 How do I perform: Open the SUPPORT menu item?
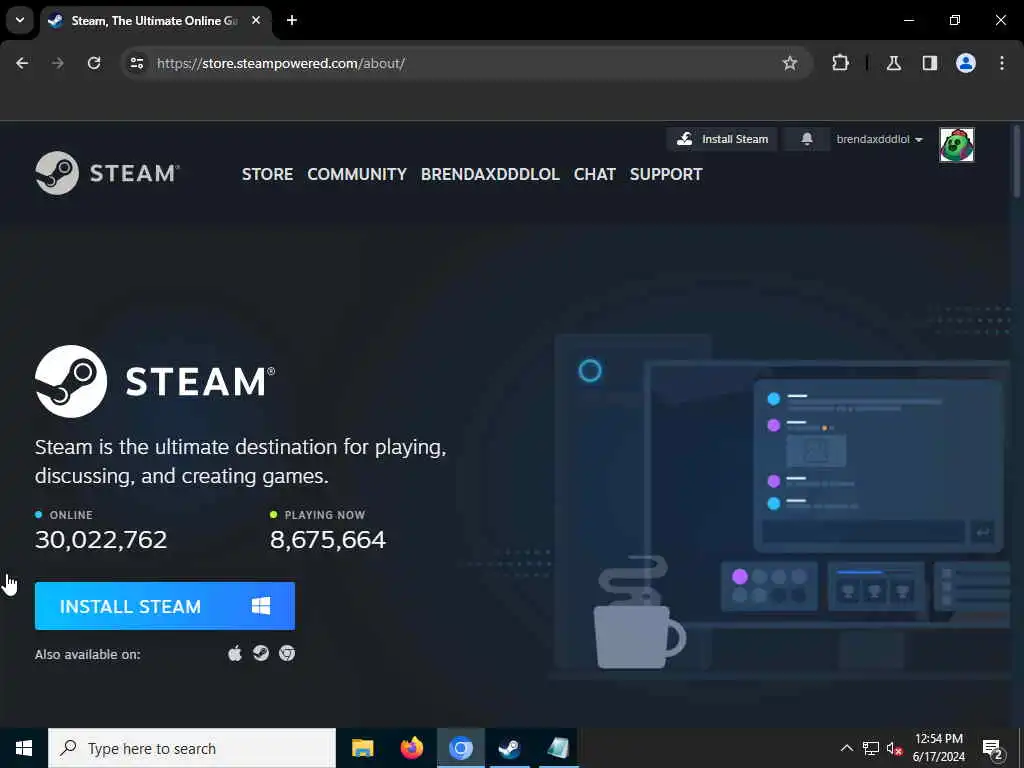pyautogui.click(x=665, y=174)
